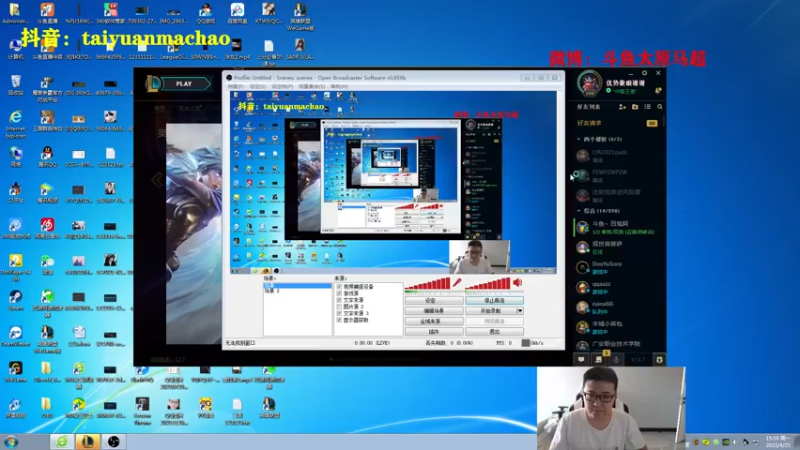Open League settings gear at the window top
The image size is (800, 450).
[644, 73]
